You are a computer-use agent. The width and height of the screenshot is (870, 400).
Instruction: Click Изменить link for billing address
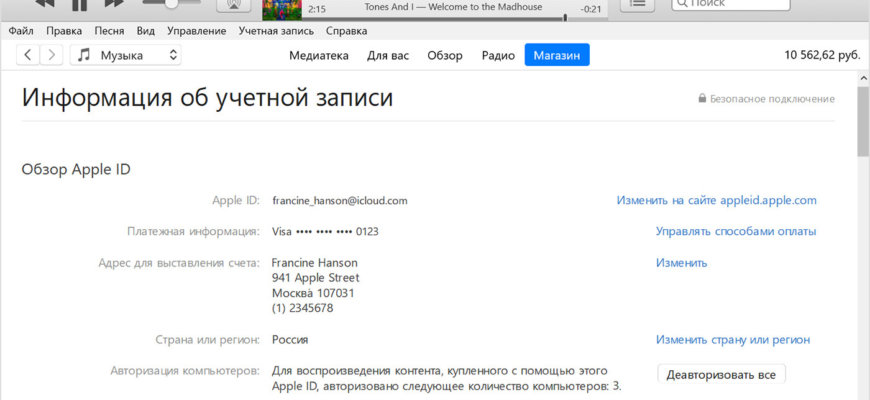click(x=681, y=263)
